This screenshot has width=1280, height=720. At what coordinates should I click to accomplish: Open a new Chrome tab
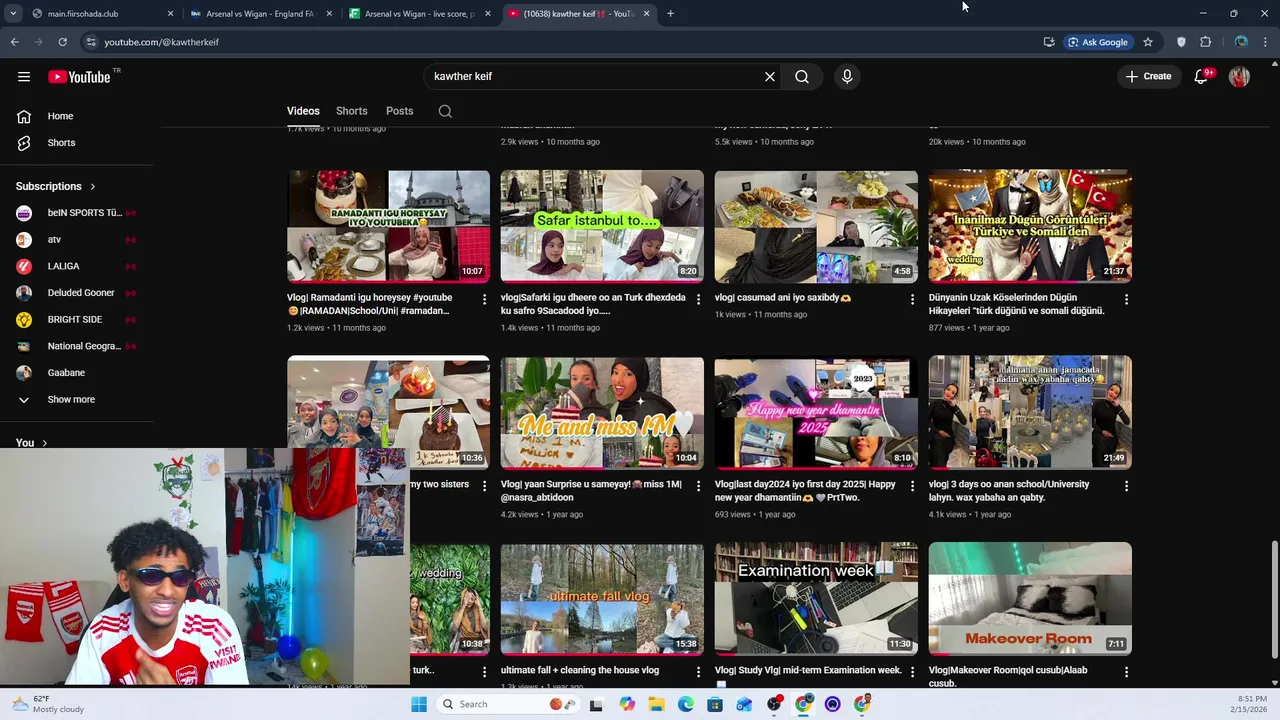(x=670, y=14)
